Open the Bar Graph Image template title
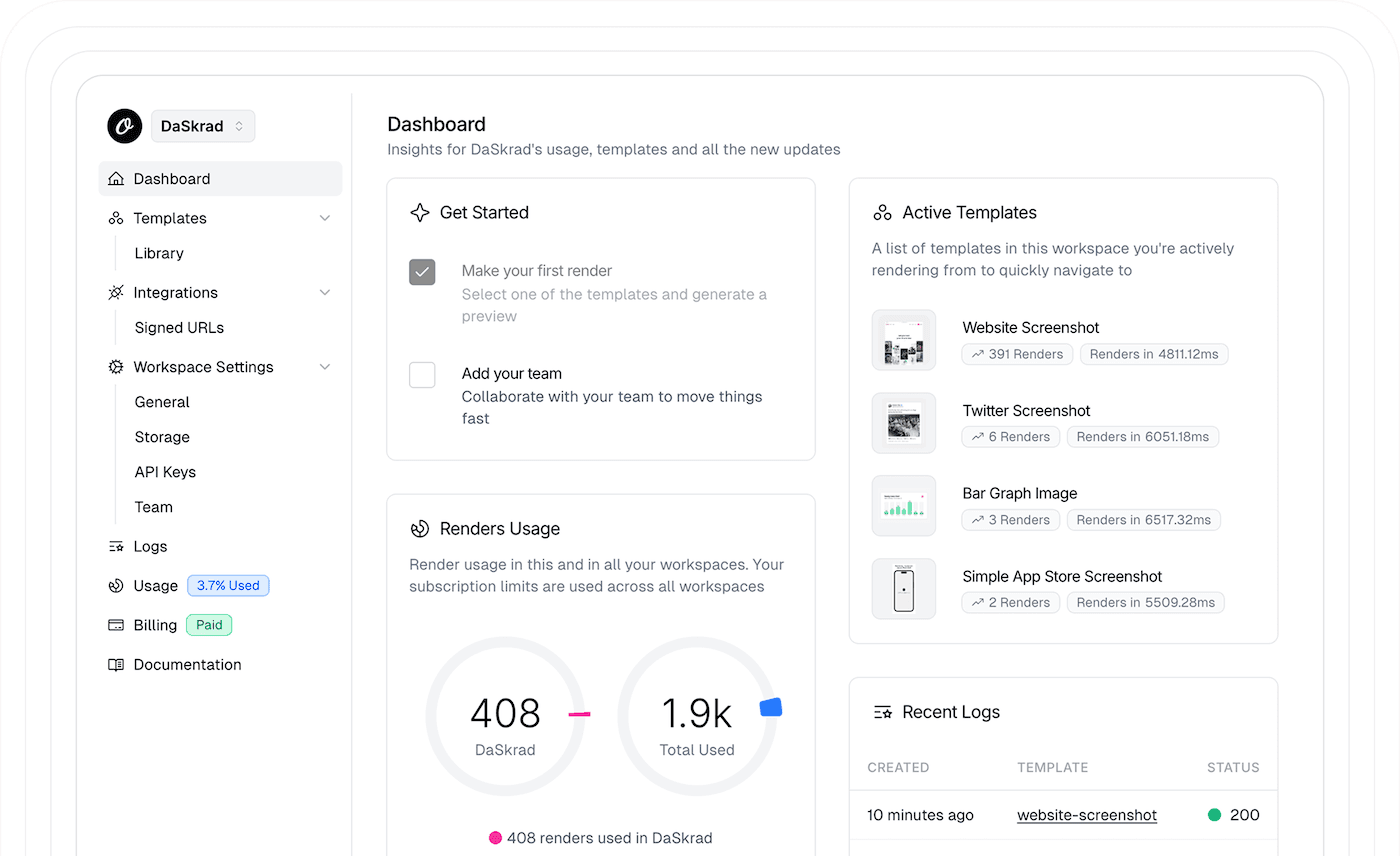The width and height of the screenshot is (1400, 856). 1020,494
